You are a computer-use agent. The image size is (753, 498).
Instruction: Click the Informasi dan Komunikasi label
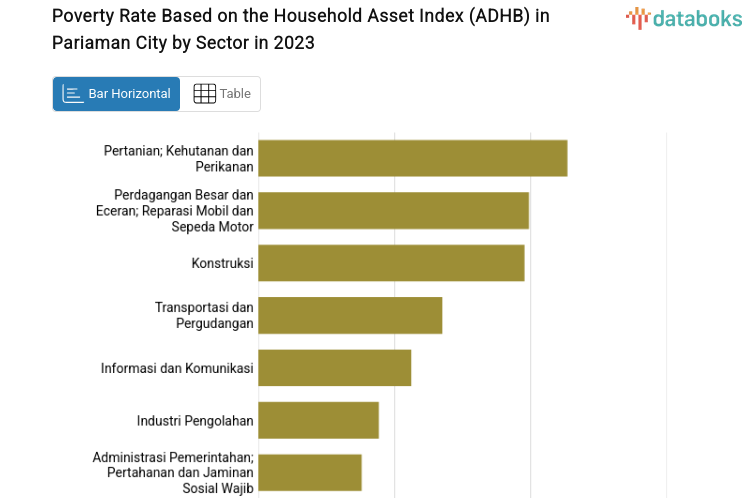177,368
